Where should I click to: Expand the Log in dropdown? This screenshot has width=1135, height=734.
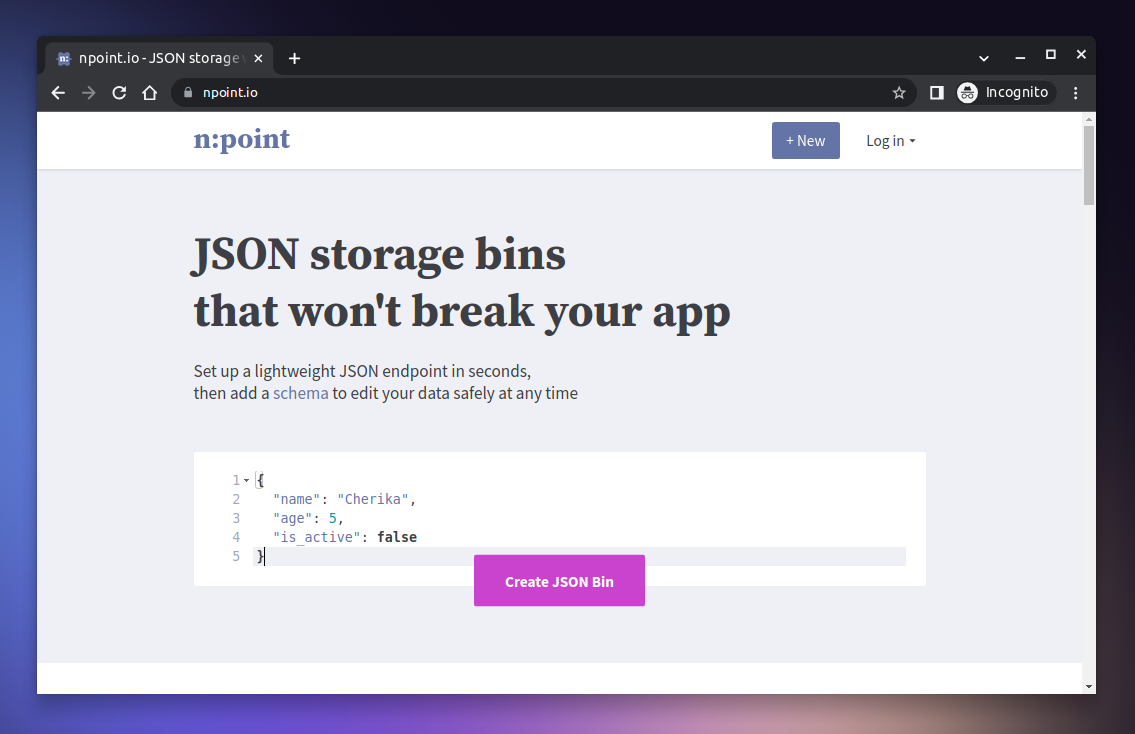pos(891,141)
